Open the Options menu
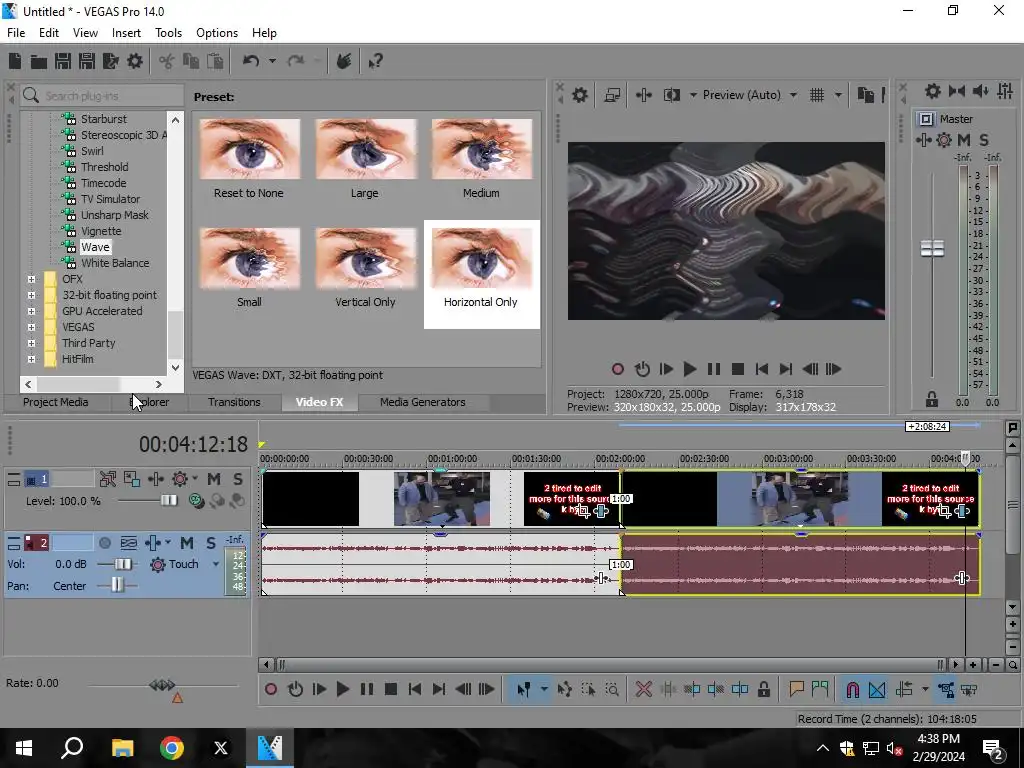The image size is (1024, 768). click(217, 33)
